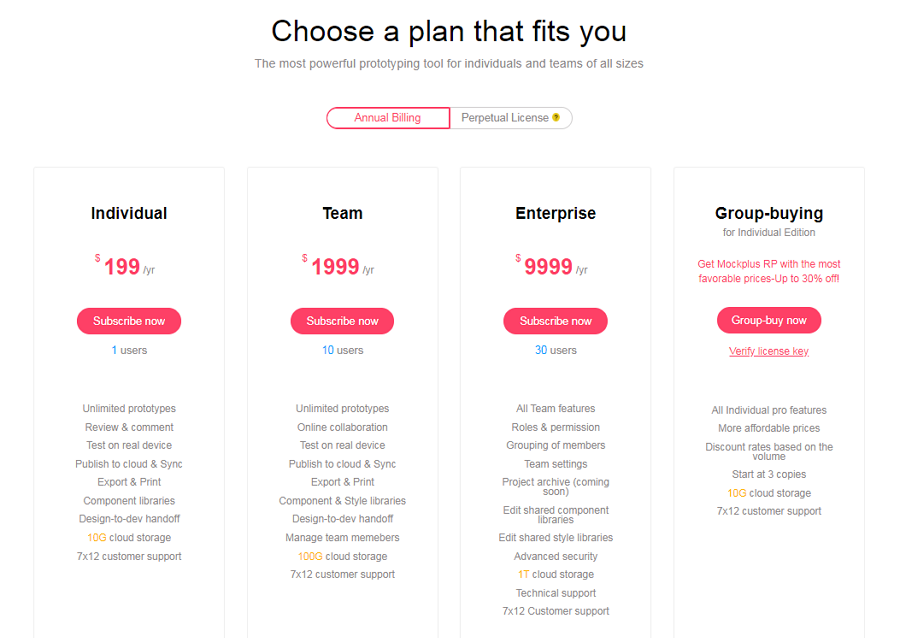Switch to Perpetual License billing

point(505,117)
